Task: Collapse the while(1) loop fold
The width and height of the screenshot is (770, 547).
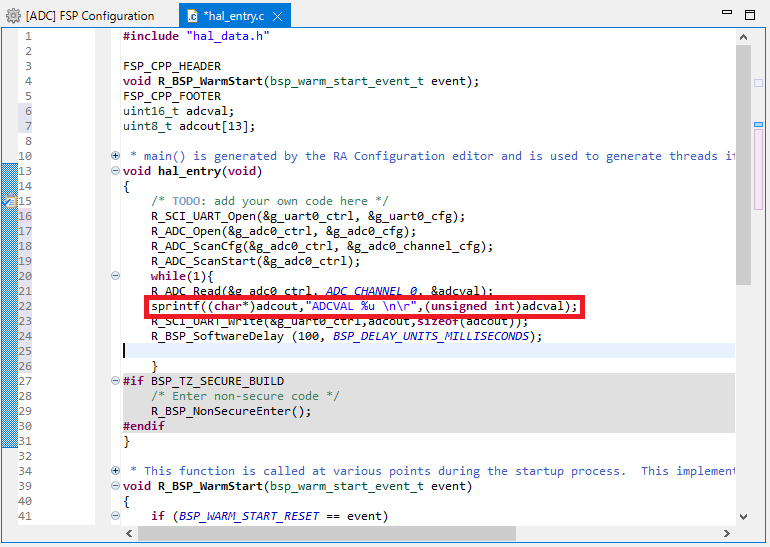Action: click(115, 276)
